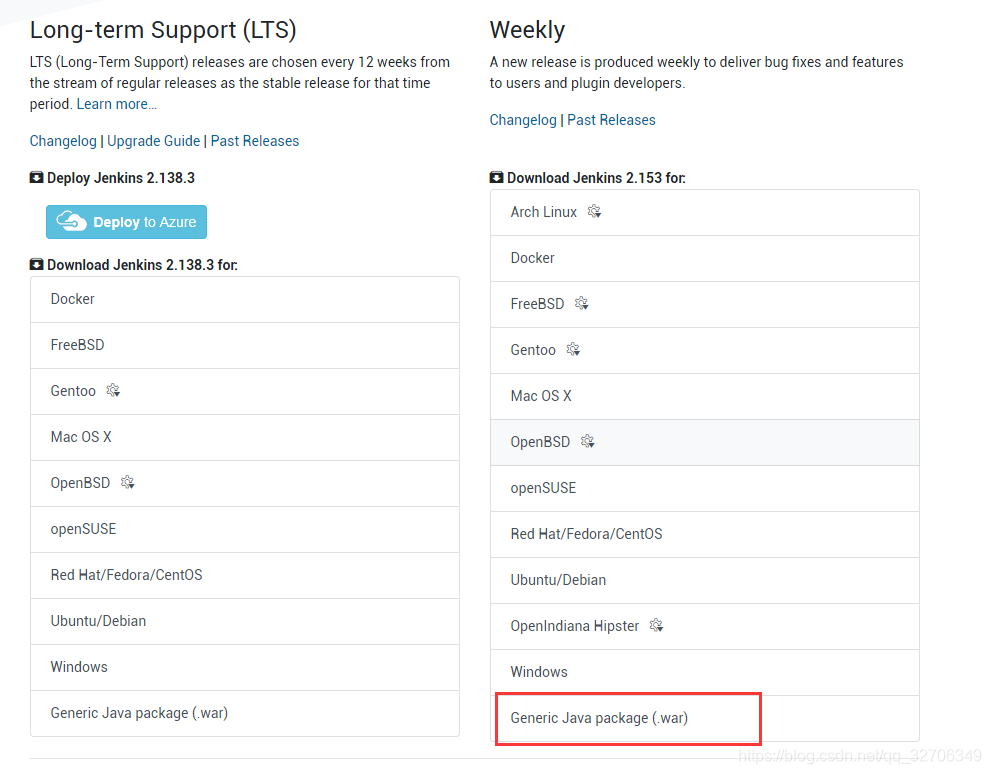Select OpenBSD in the Weekly download list
Viewport: 991px width, 774px height.
click(705, 443)
